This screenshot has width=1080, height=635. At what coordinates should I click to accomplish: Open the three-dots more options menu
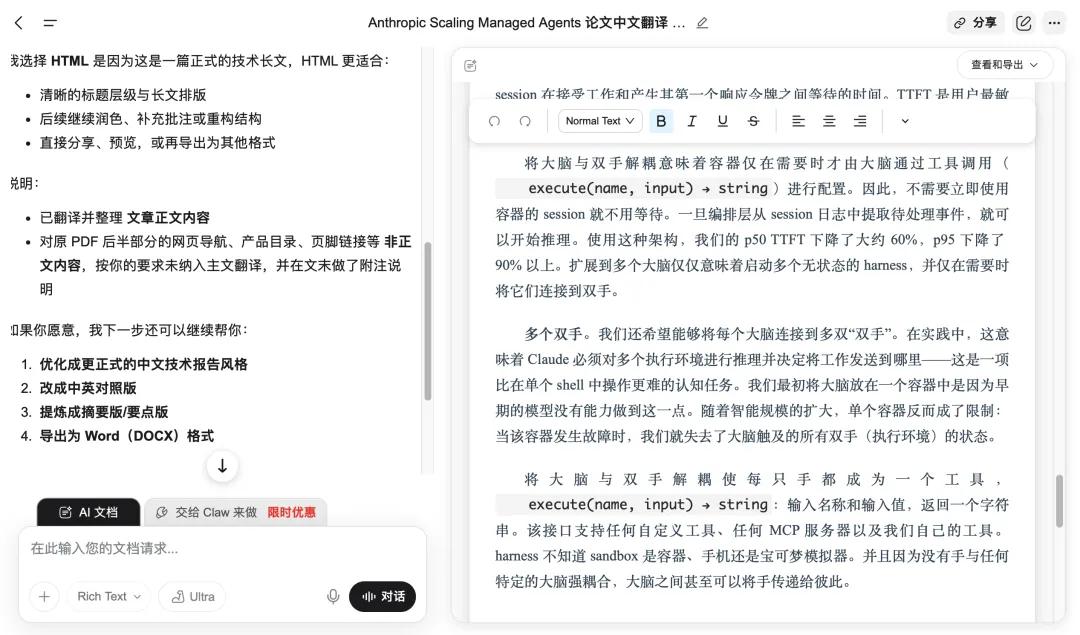click(x=1054, y=23)
